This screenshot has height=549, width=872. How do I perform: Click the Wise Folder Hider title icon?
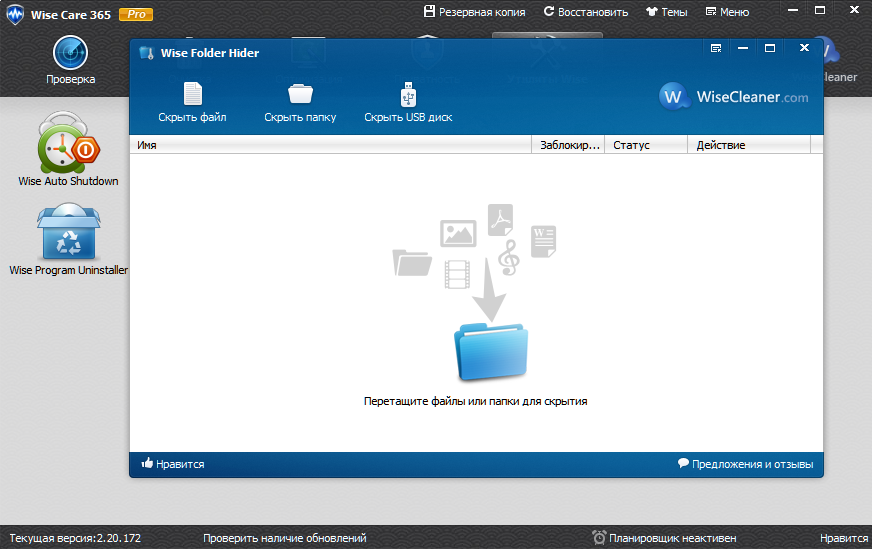coord(146,53)
